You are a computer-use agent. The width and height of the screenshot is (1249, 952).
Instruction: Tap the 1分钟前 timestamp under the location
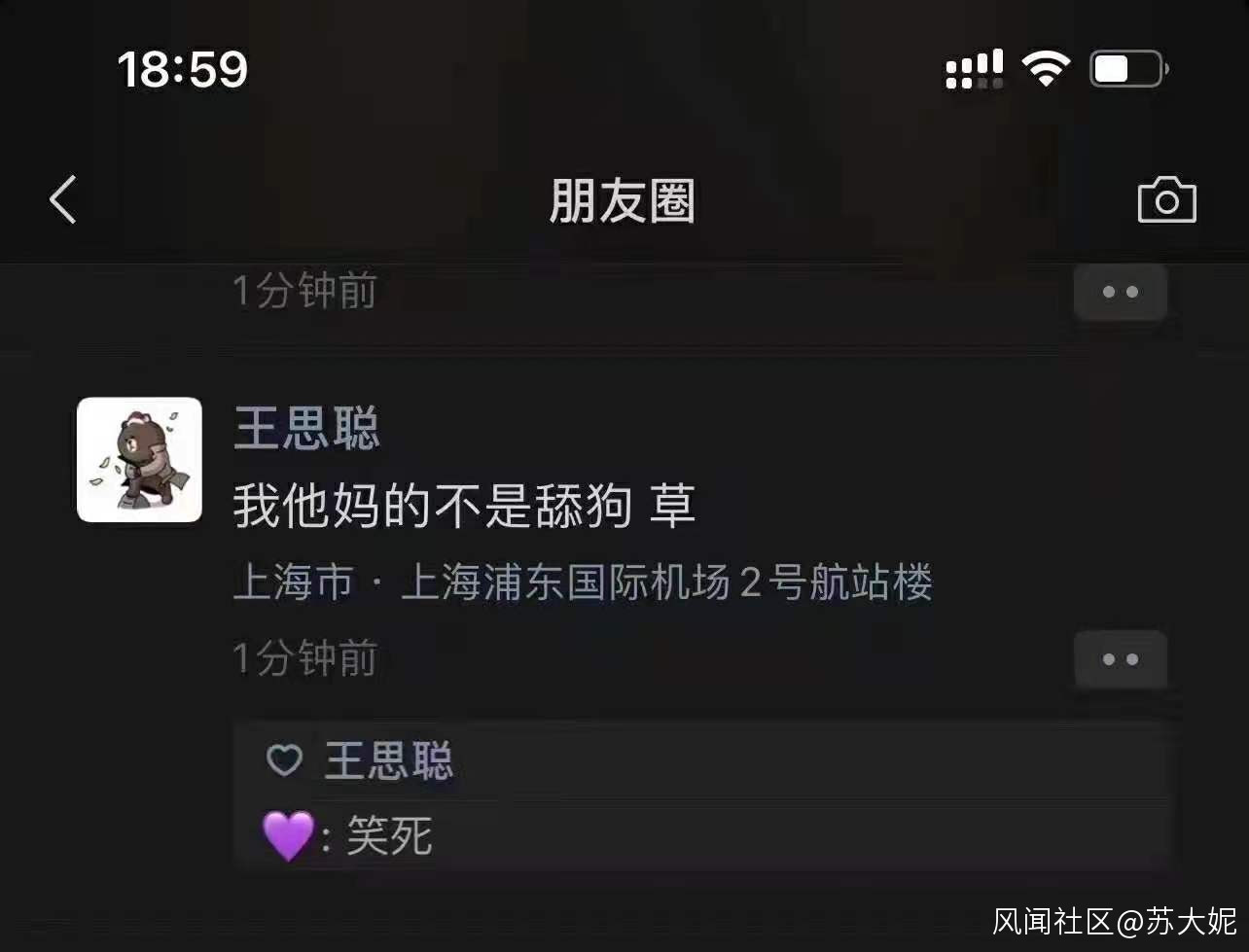coord(304,658)
